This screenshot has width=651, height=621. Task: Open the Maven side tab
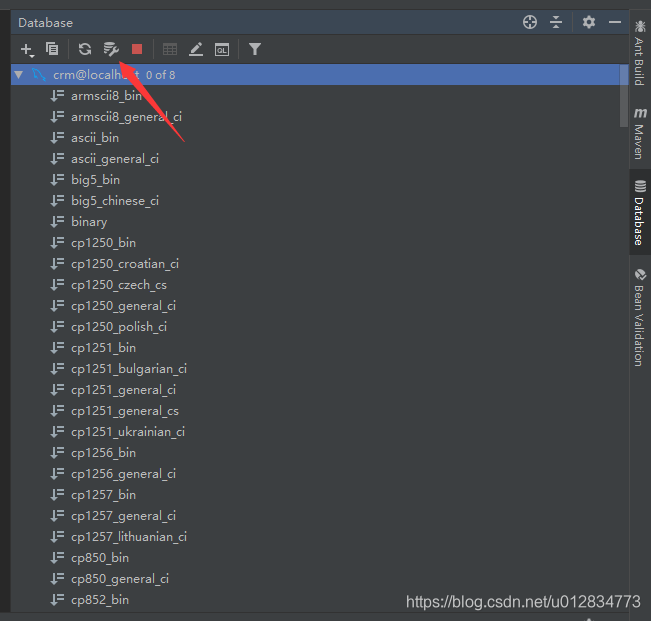pyautogui.click(x=640, y=133)
